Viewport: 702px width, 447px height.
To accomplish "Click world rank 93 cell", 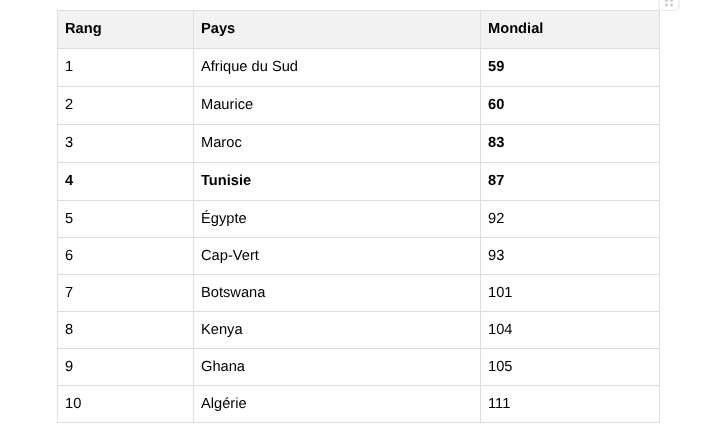I will coord(496,256).
